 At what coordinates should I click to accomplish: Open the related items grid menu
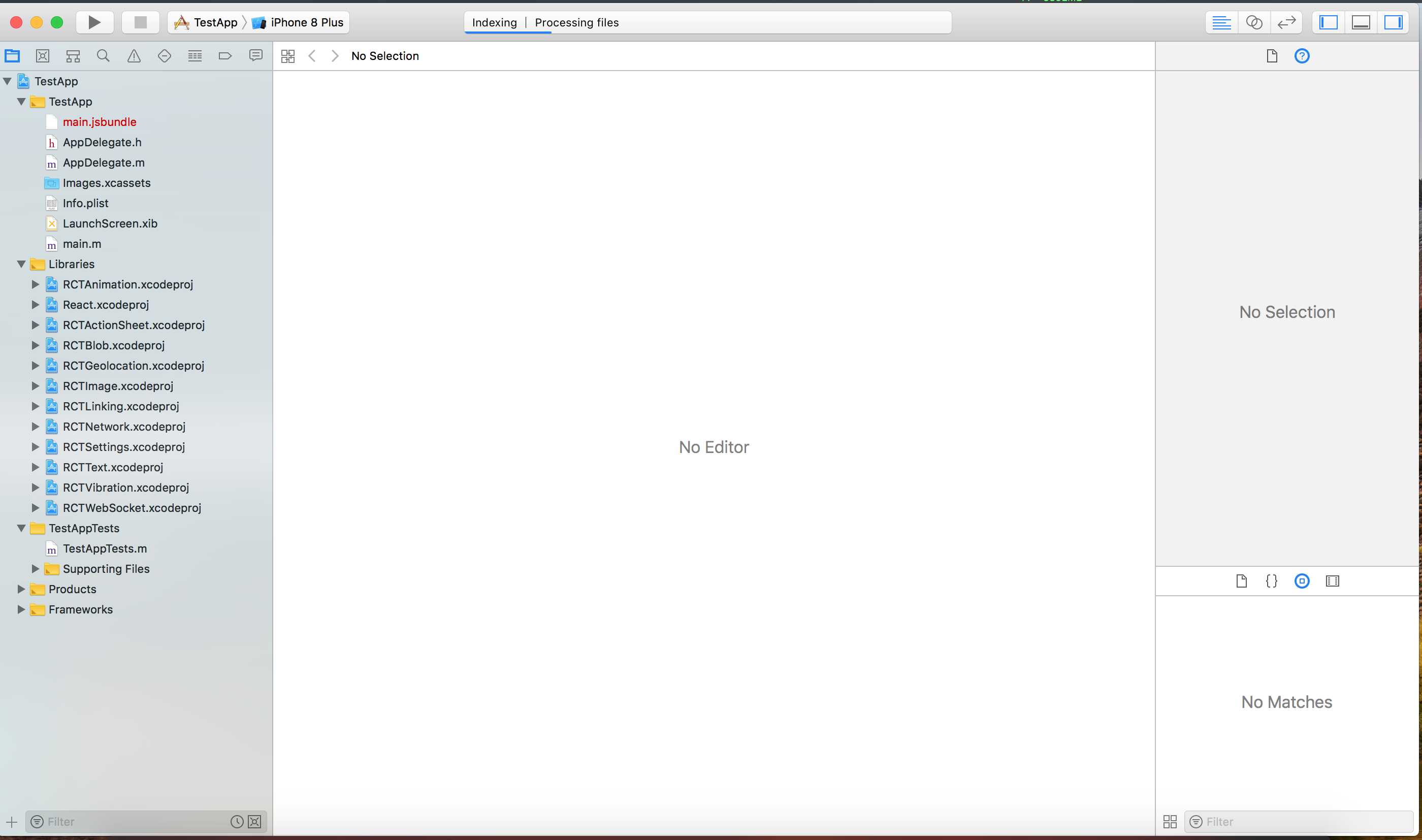pos(288,55)
